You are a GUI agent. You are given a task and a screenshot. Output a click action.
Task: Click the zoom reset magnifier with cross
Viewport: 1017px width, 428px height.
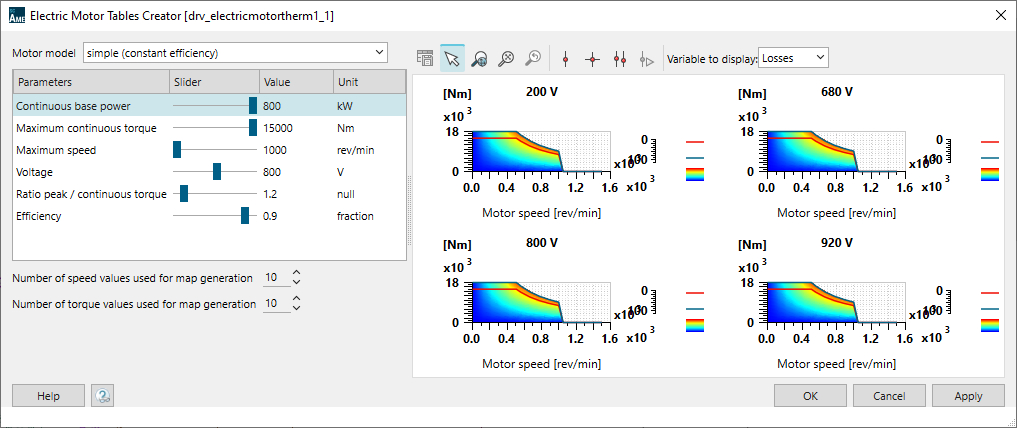[506, 59]
